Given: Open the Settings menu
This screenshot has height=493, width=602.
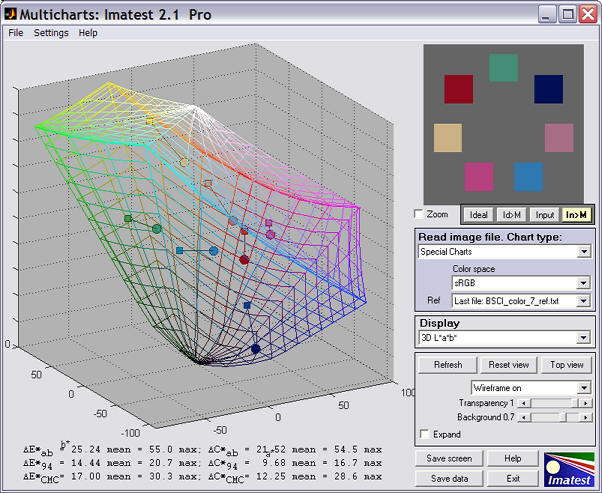Looking at the screenshot, I should click(51, 33).
